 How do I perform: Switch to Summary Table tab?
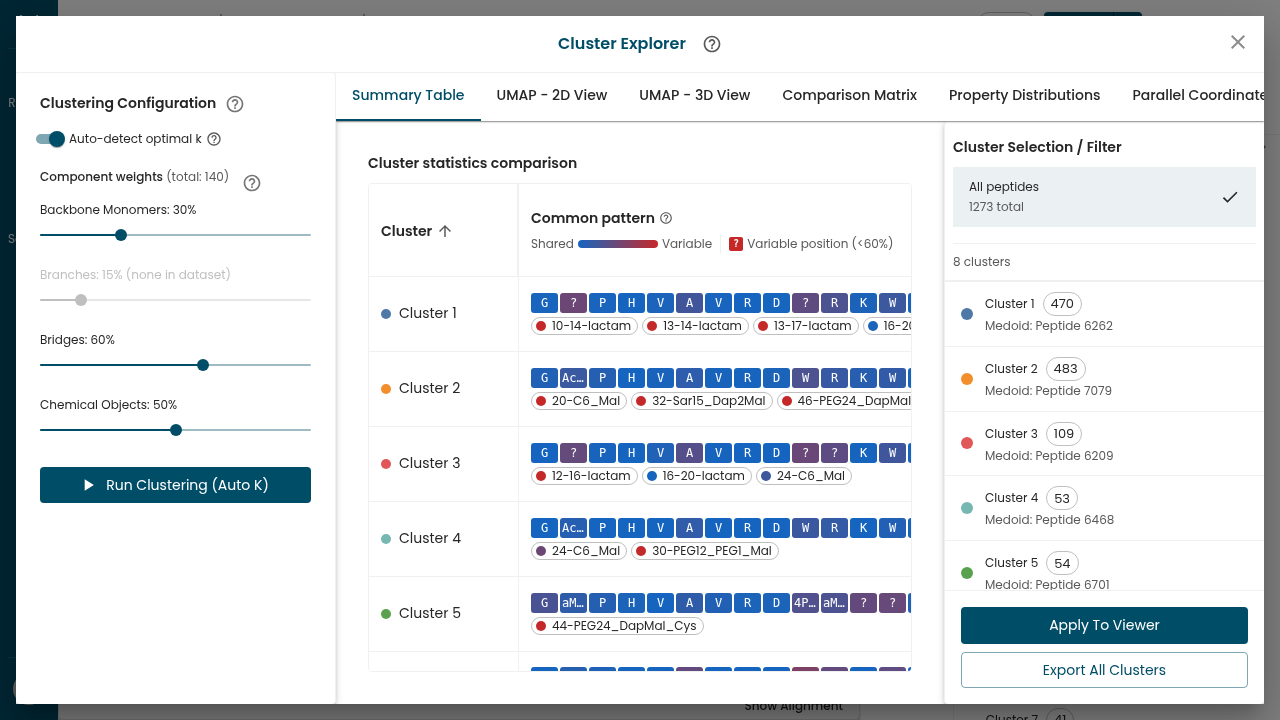tap(408, 95)
